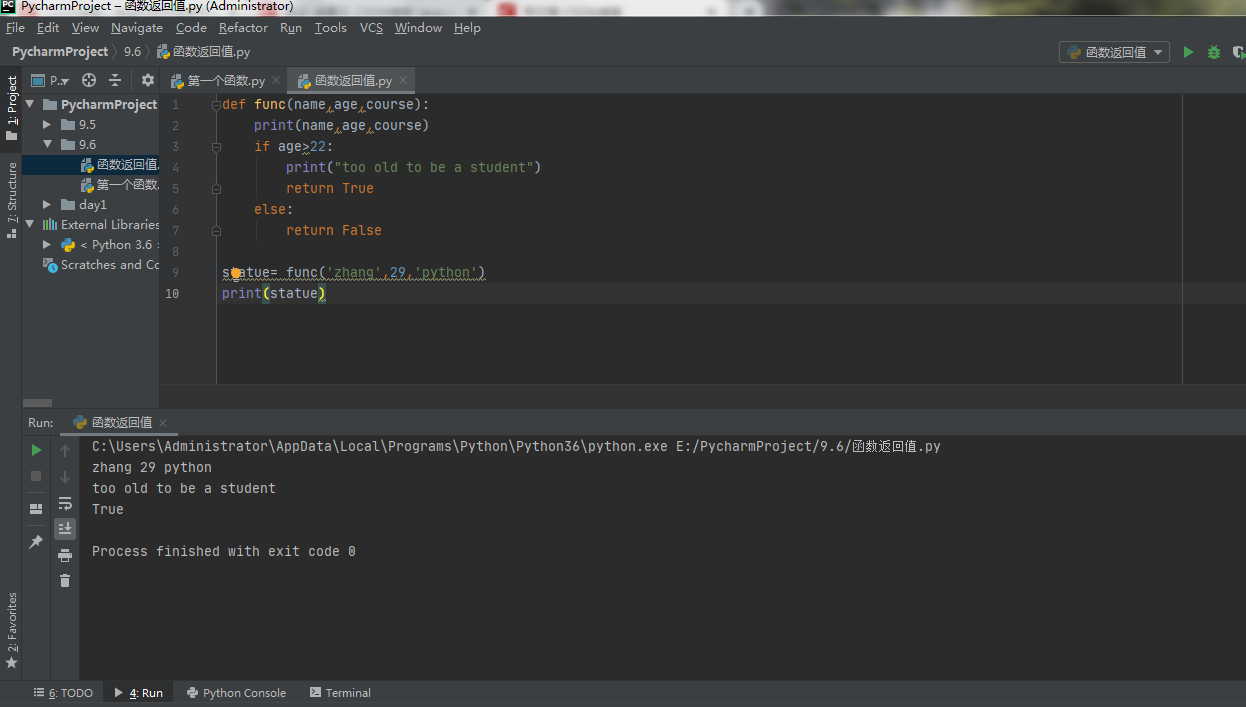The height and width of the screenshot is (707, 1246).
Task: Go up the stack trace with the up arrow
Action: coord(65,451)
